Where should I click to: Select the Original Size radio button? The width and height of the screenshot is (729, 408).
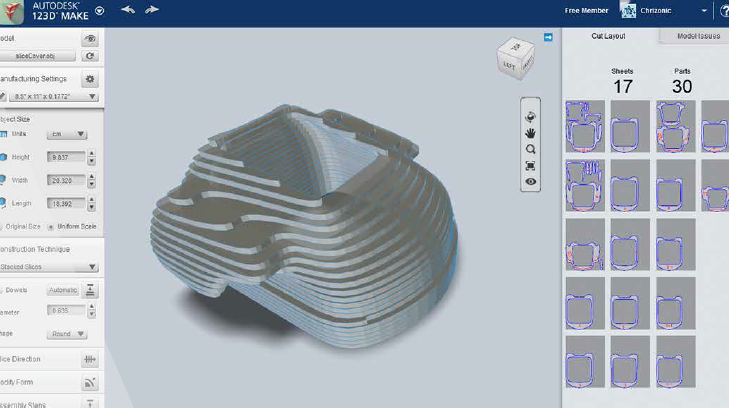click(5, 227)
